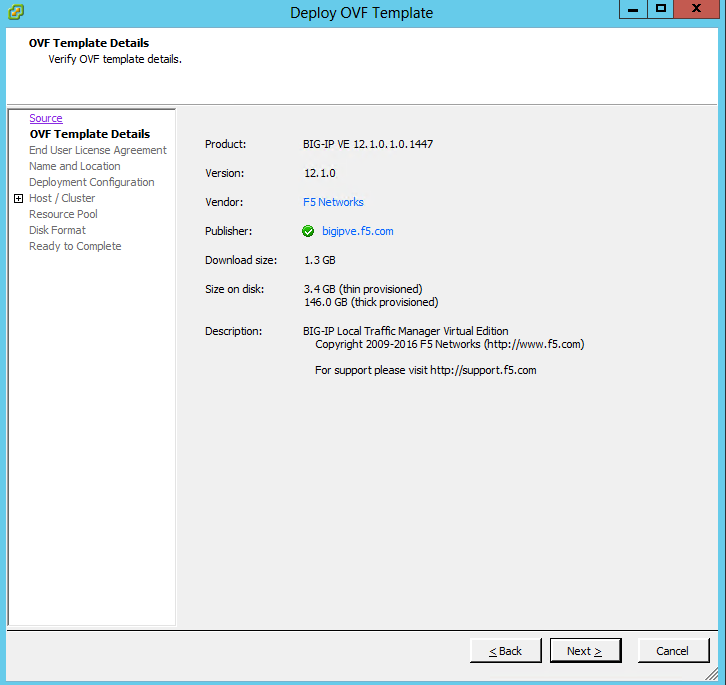The width and height of the screenshot is (726, 685).
Task: Select Host / Cluster step label
Action: [62, 198]
